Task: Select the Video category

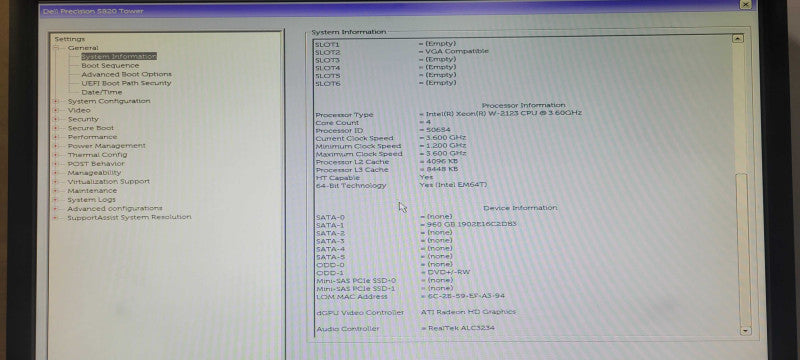Action: pyautogui.click(x=79, y=110)
